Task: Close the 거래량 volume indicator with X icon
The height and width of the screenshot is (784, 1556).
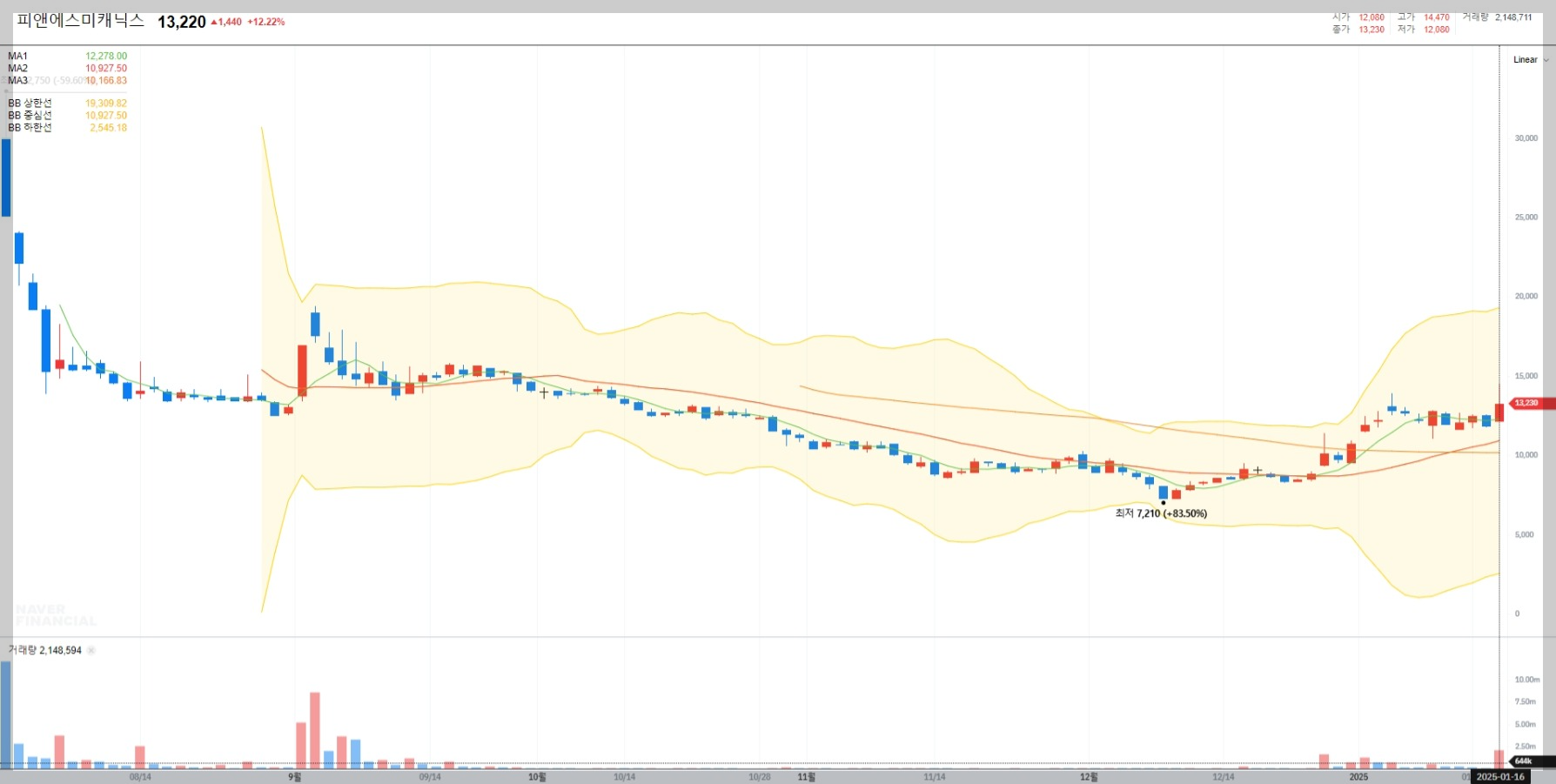Action: point(91,650)
